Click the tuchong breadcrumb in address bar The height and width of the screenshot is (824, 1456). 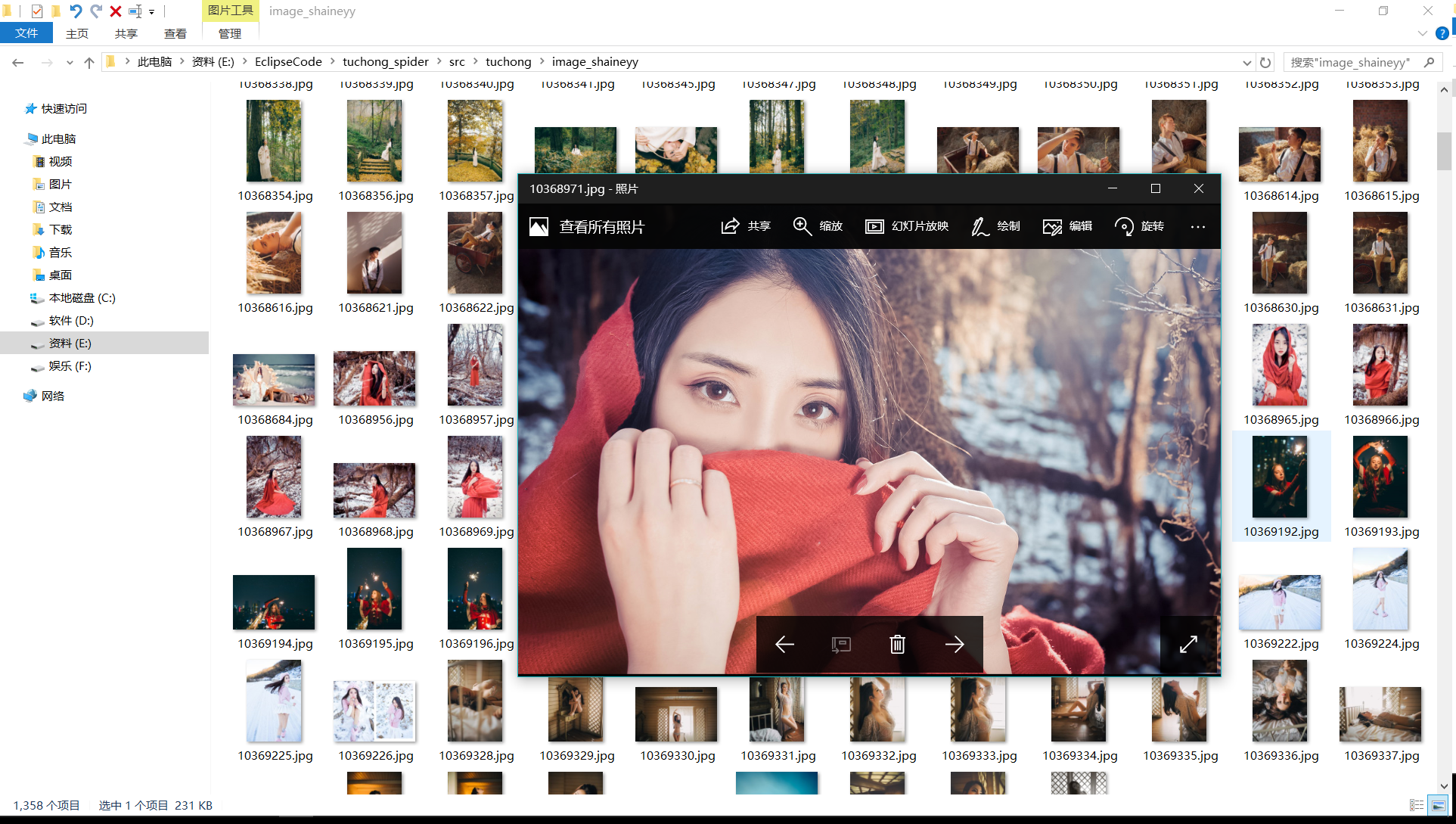click(x=508, y=62)
